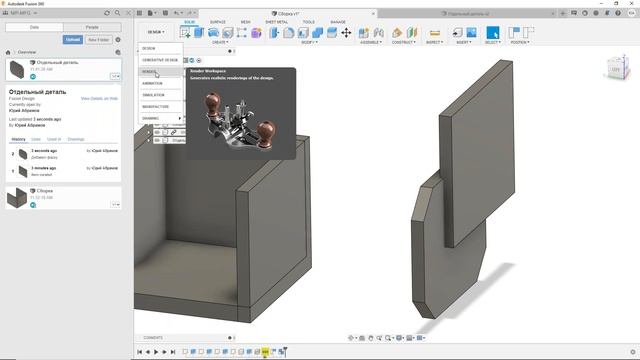The width and height of the screenshot is (640, 360).
Task: Go to the home icon in breadcrumb
Action: (x=8, y=52)
